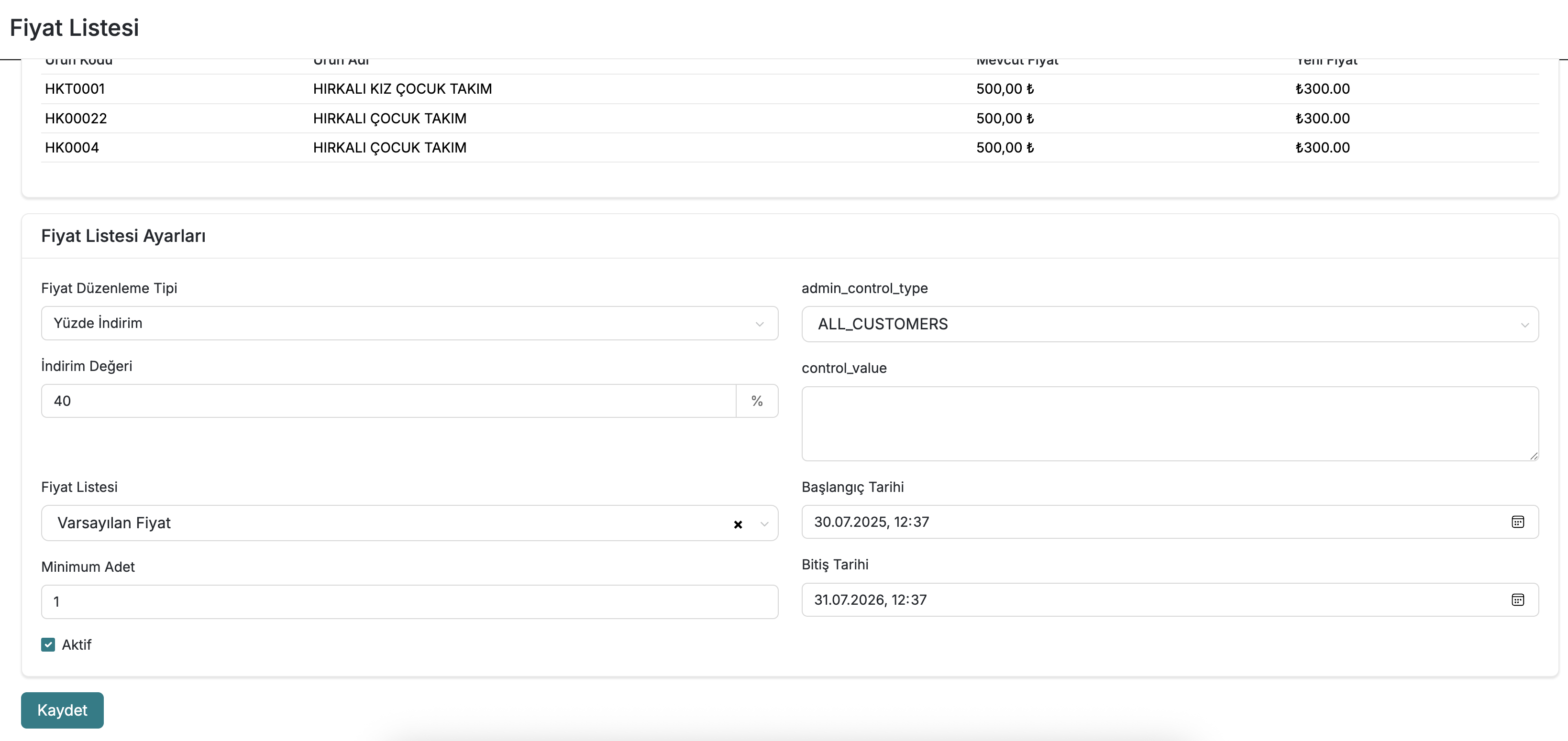
Task: Select the HK00022 product row
Action: tap(76, 119)
